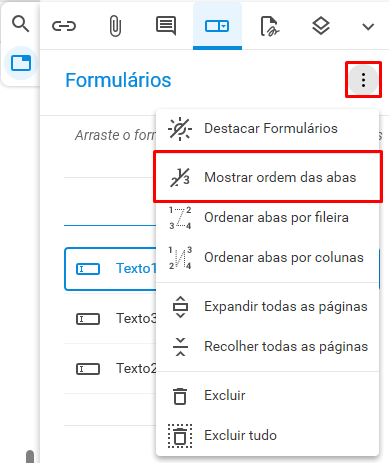The width and height of the screenshot is (389, 463).
Task: Click the blue page layout icon in the sidebar
Action: click(x=21, y=63)
